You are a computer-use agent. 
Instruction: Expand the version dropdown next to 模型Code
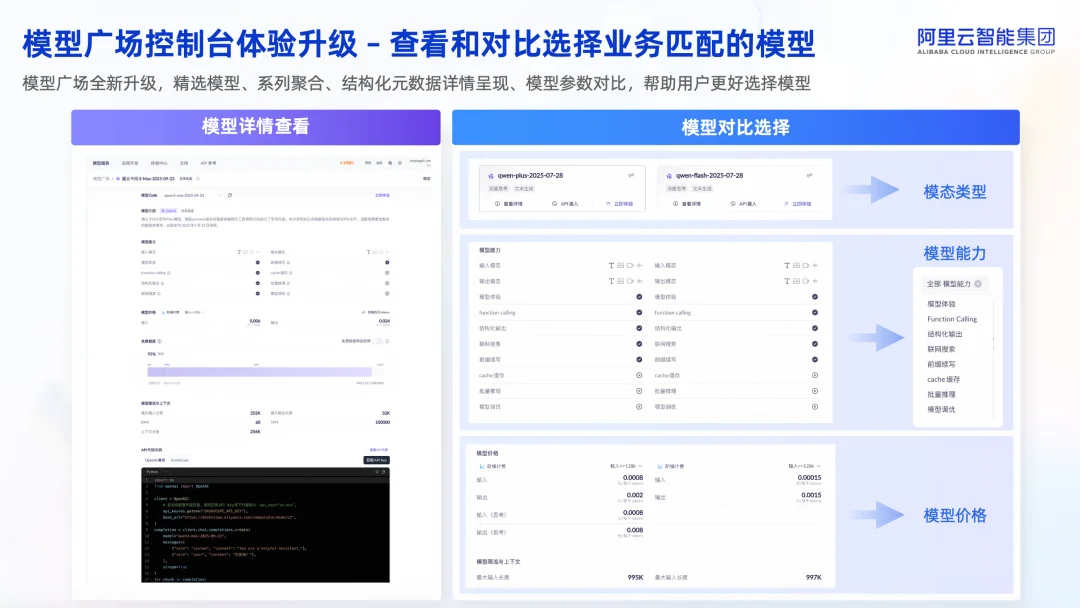tap(219, 195)
